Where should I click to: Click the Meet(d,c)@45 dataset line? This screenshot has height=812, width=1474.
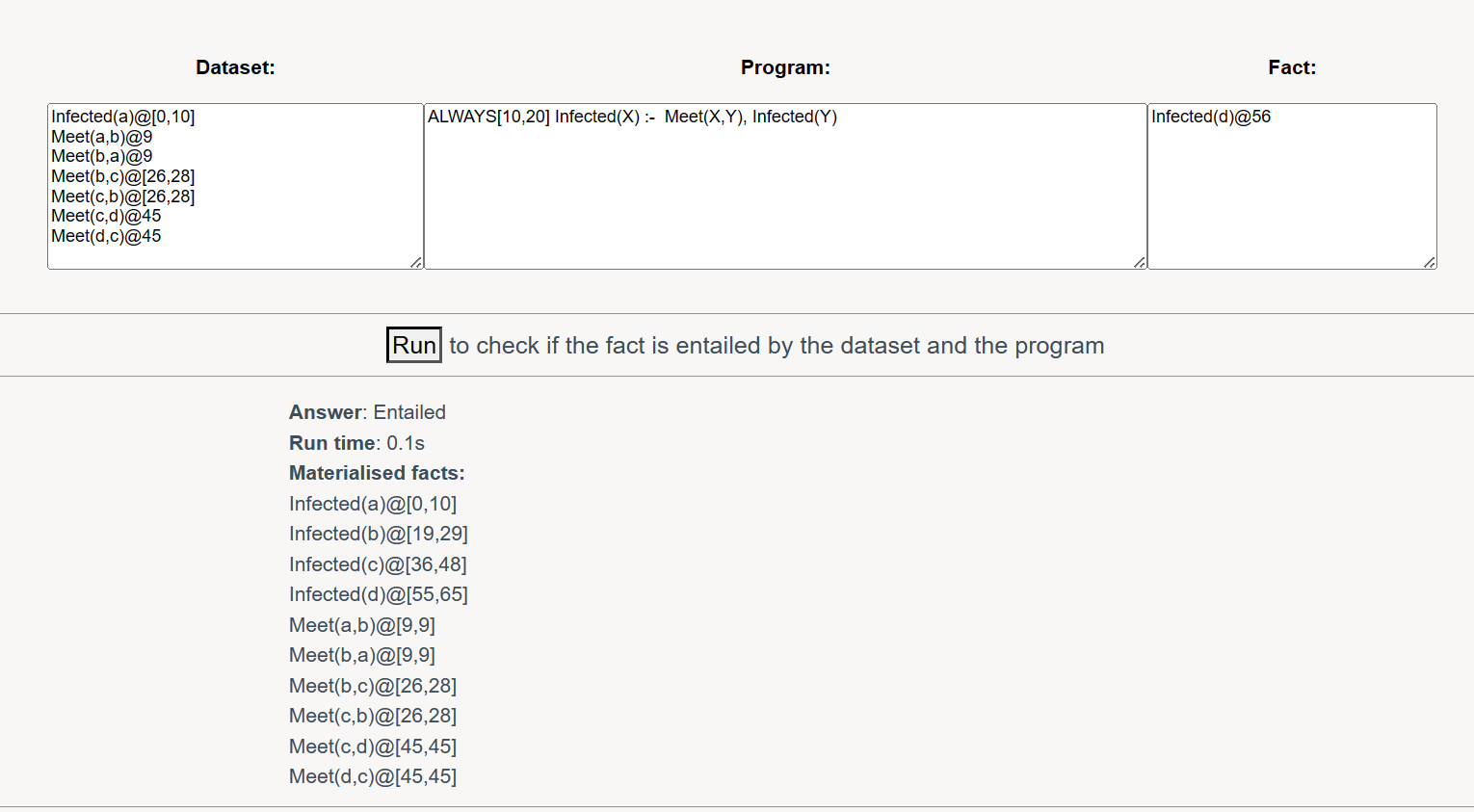click(106, 236)
